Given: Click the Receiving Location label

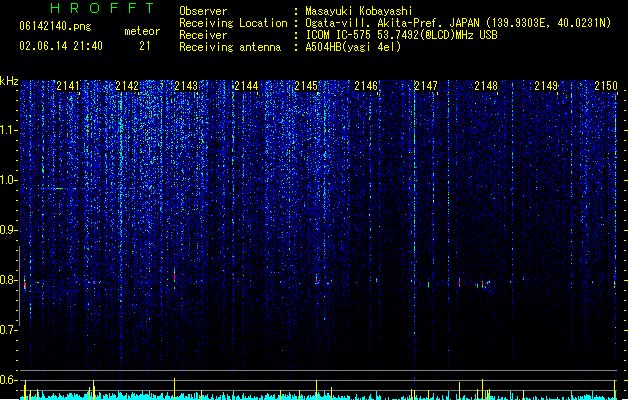Looking at the screenshot, I should pyautogui.click(x=233, y=23).
